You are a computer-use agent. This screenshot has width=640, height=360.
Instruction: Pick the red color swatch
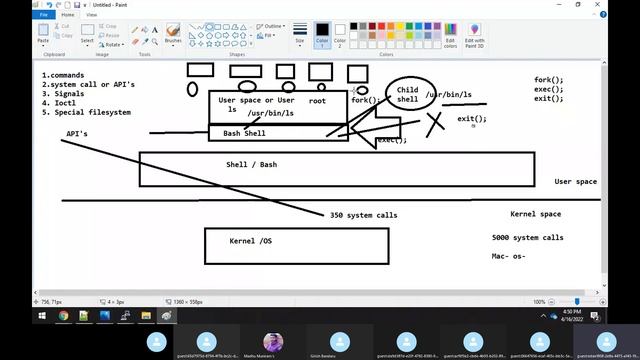381,26
